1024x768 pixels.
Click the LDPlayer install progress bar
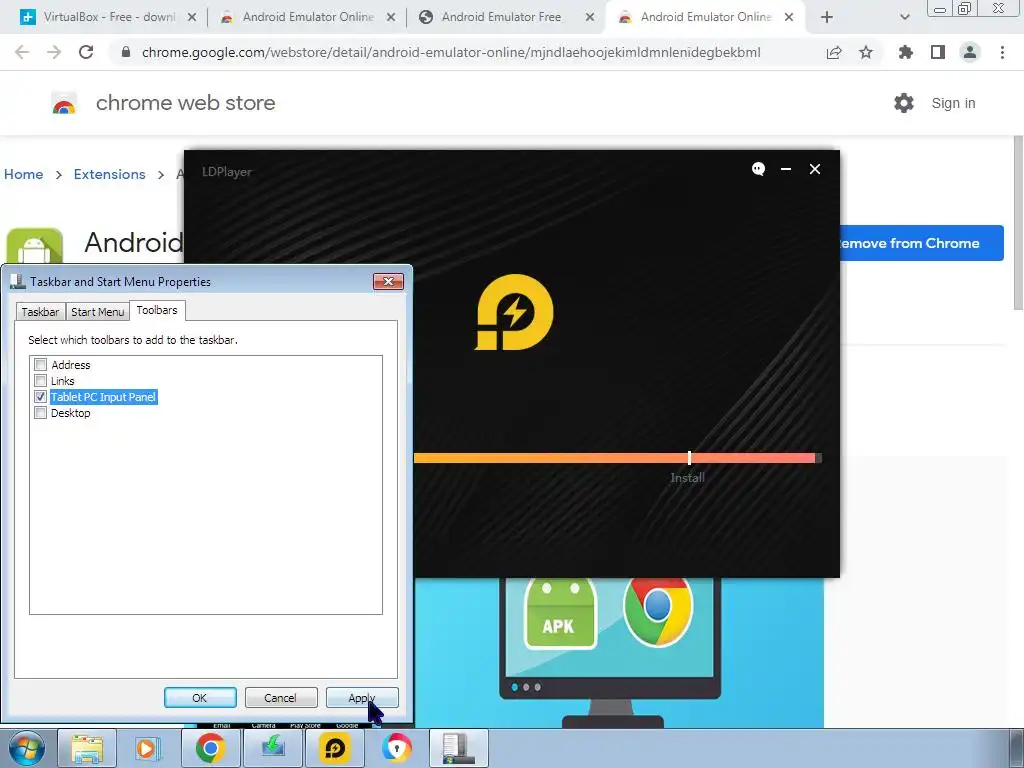[x=618, y=458]
